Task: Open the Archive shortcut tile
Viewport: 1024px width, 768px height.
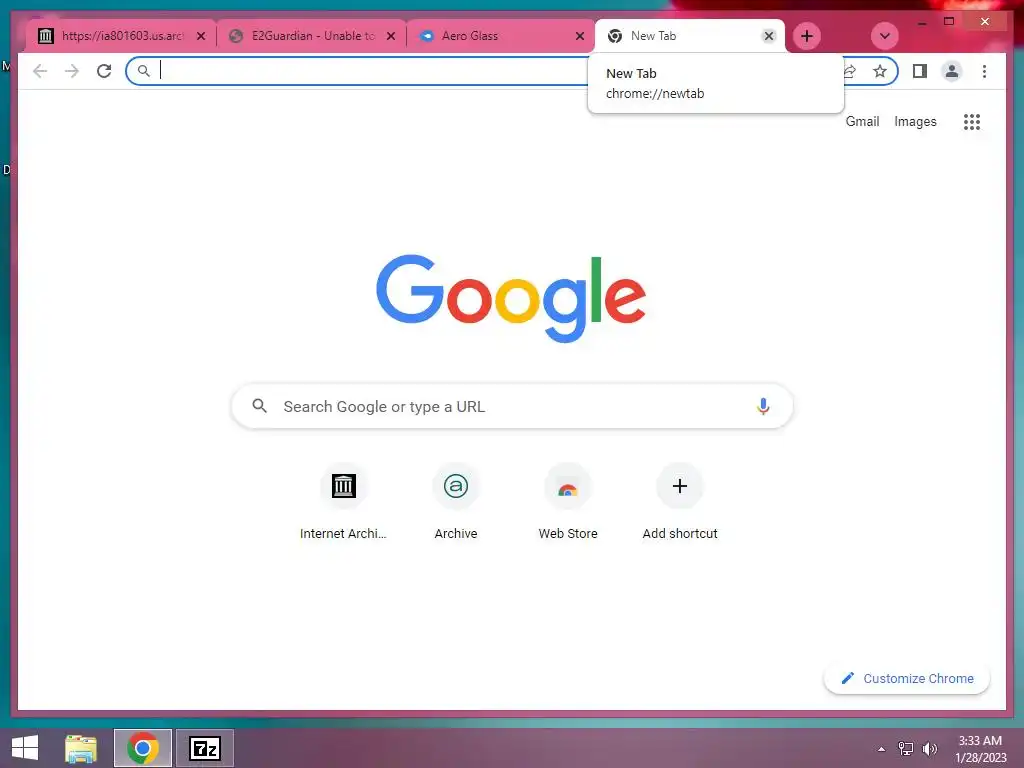Action: (456, 502)
